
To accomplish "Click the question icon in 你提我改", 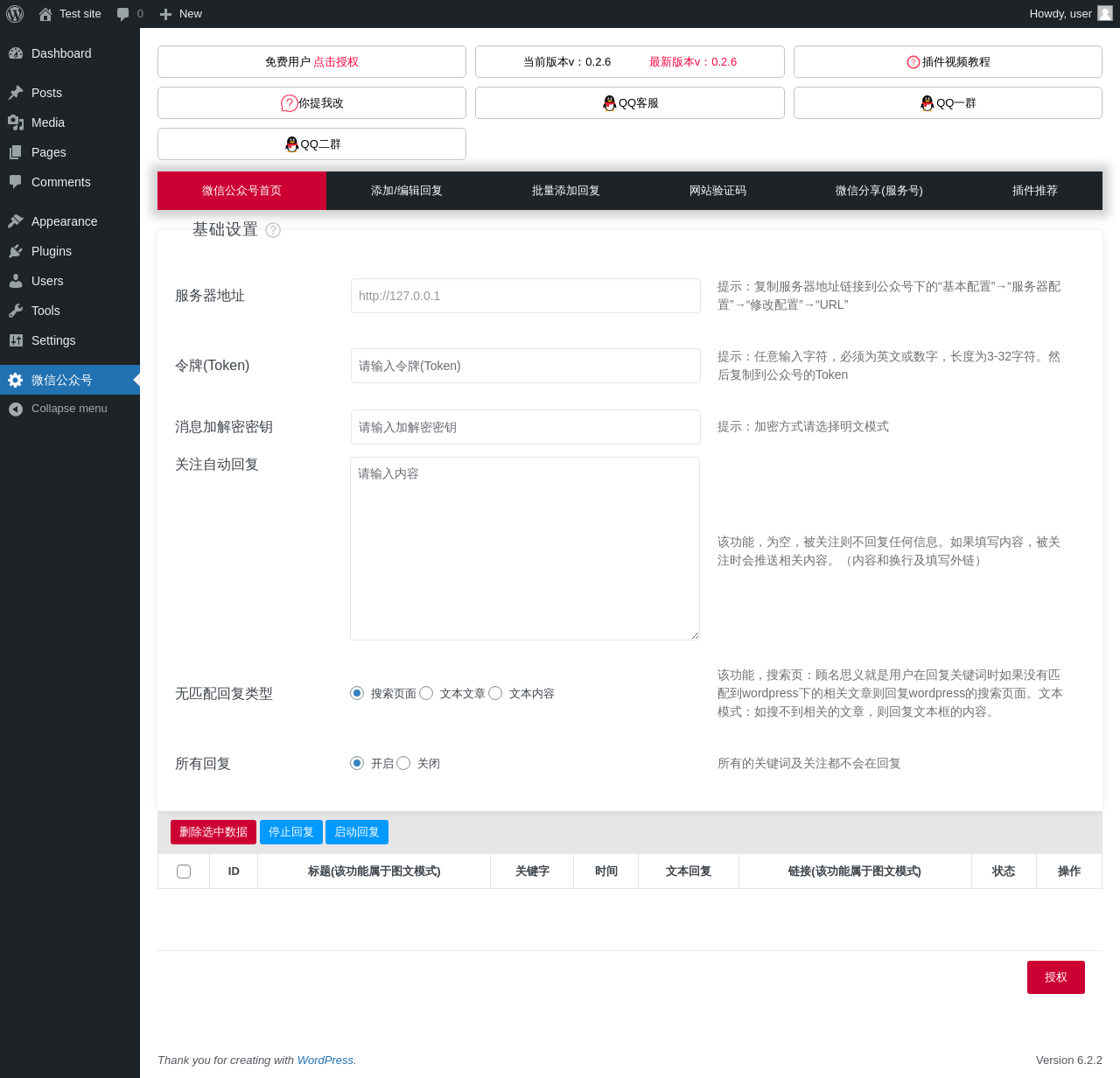I will click(x=289, y=103).
